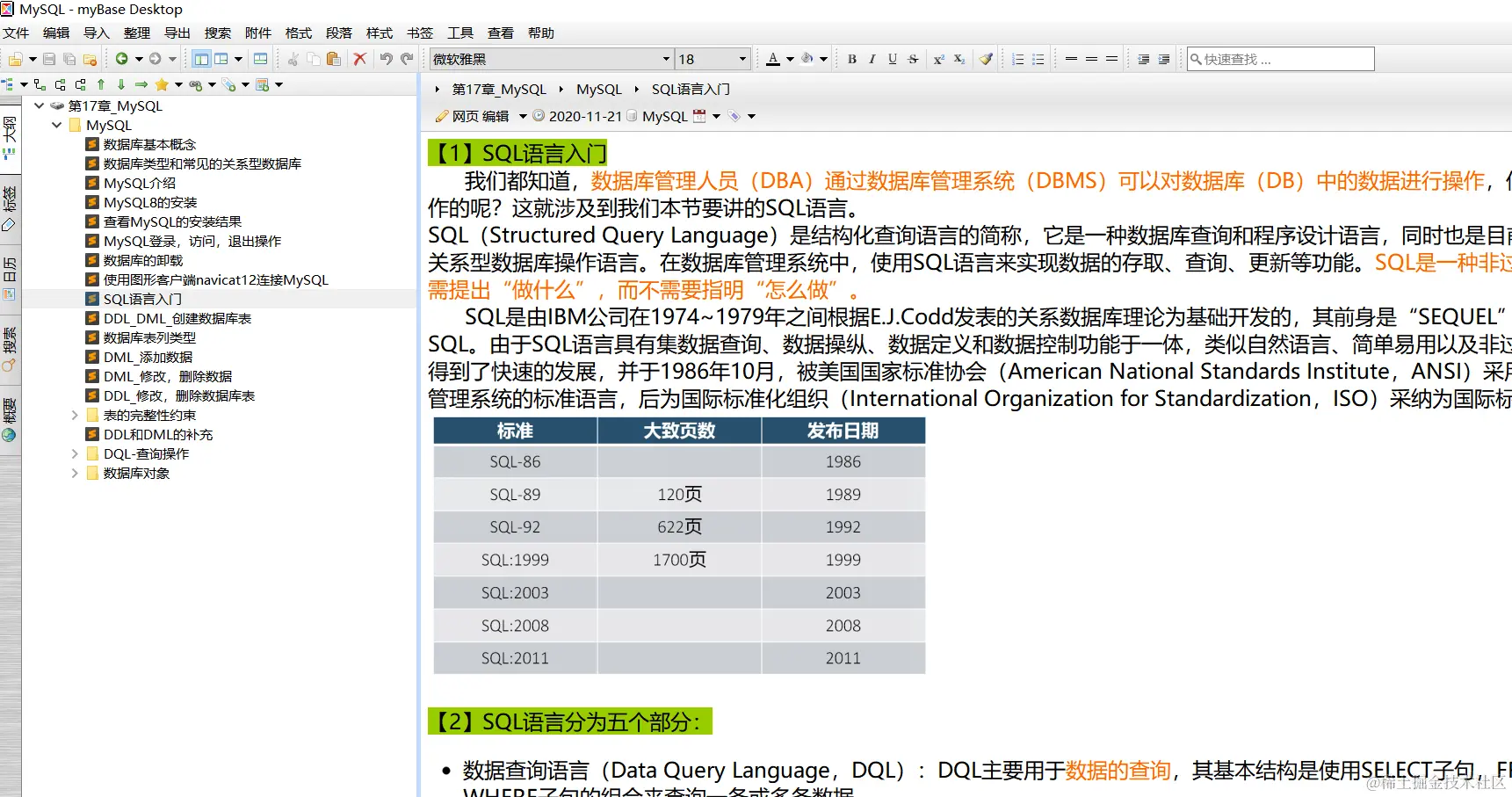Click the green right arrow icon
This screenshot has width=1512, height=797.
coord(141,84)
